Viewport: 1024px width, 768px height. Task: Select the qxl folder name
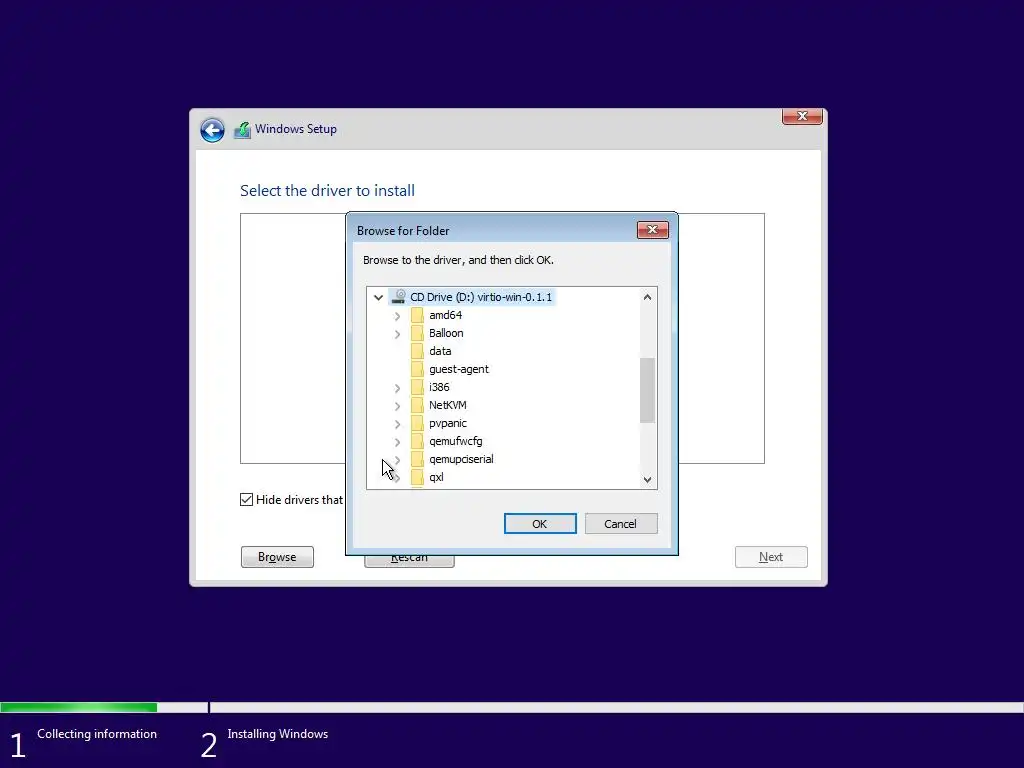point(436,477)
